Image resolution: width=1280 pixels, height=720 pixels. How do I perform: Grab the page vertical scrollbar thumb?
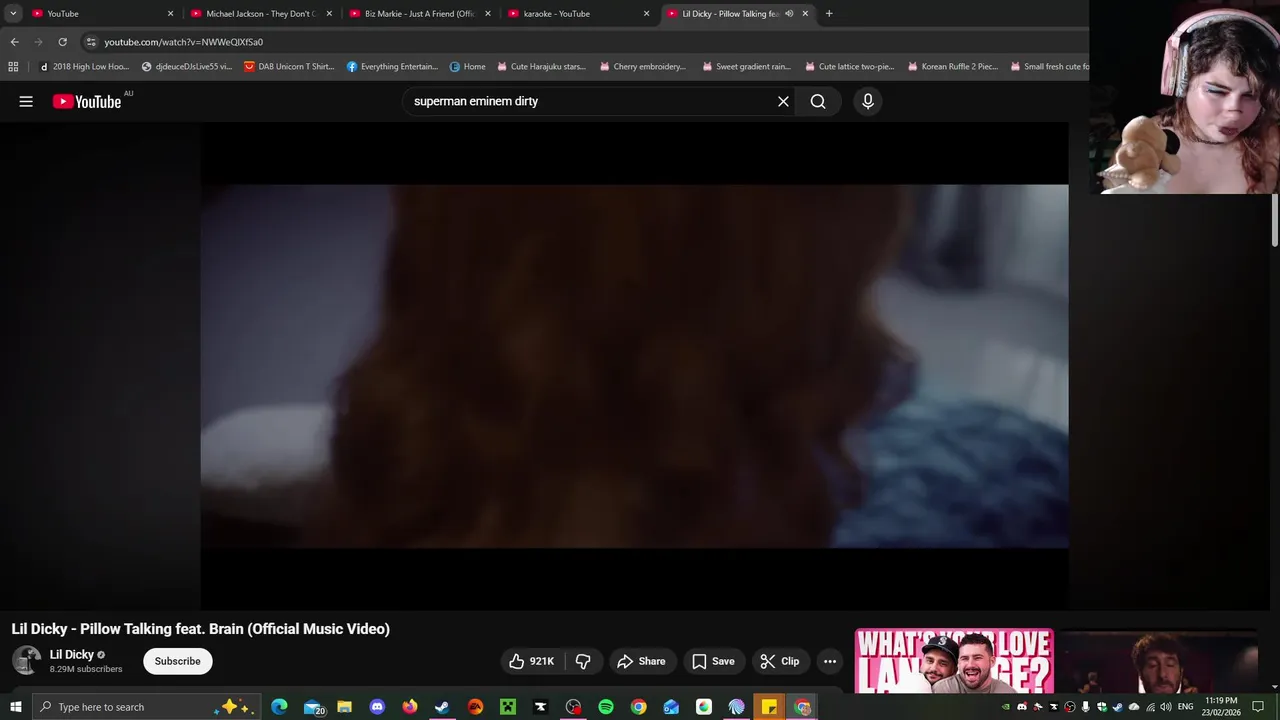pyautogui.click(x=1275, y=220)
